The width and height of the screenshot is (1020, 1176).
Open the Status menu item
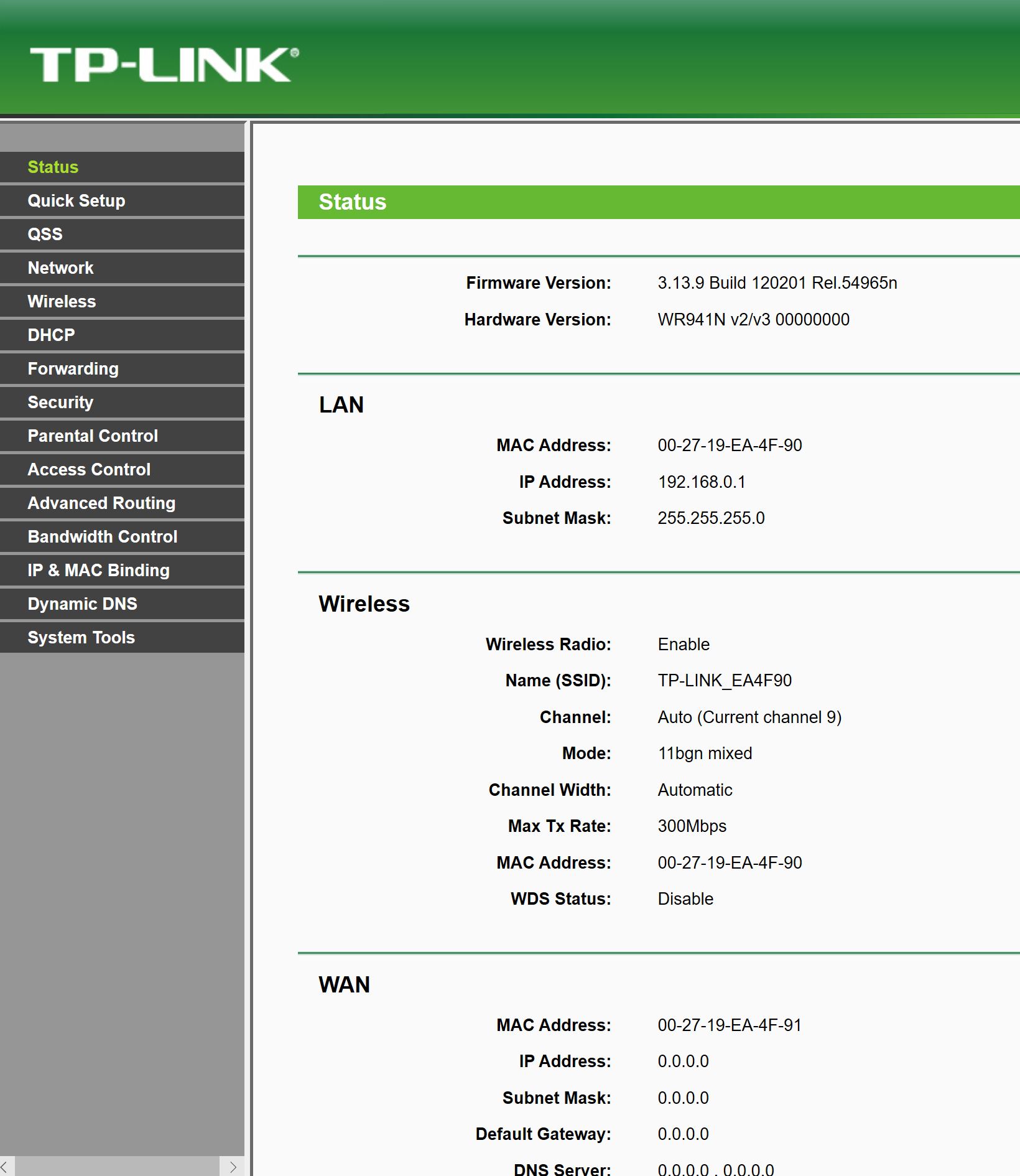click(x=122, y=167)
